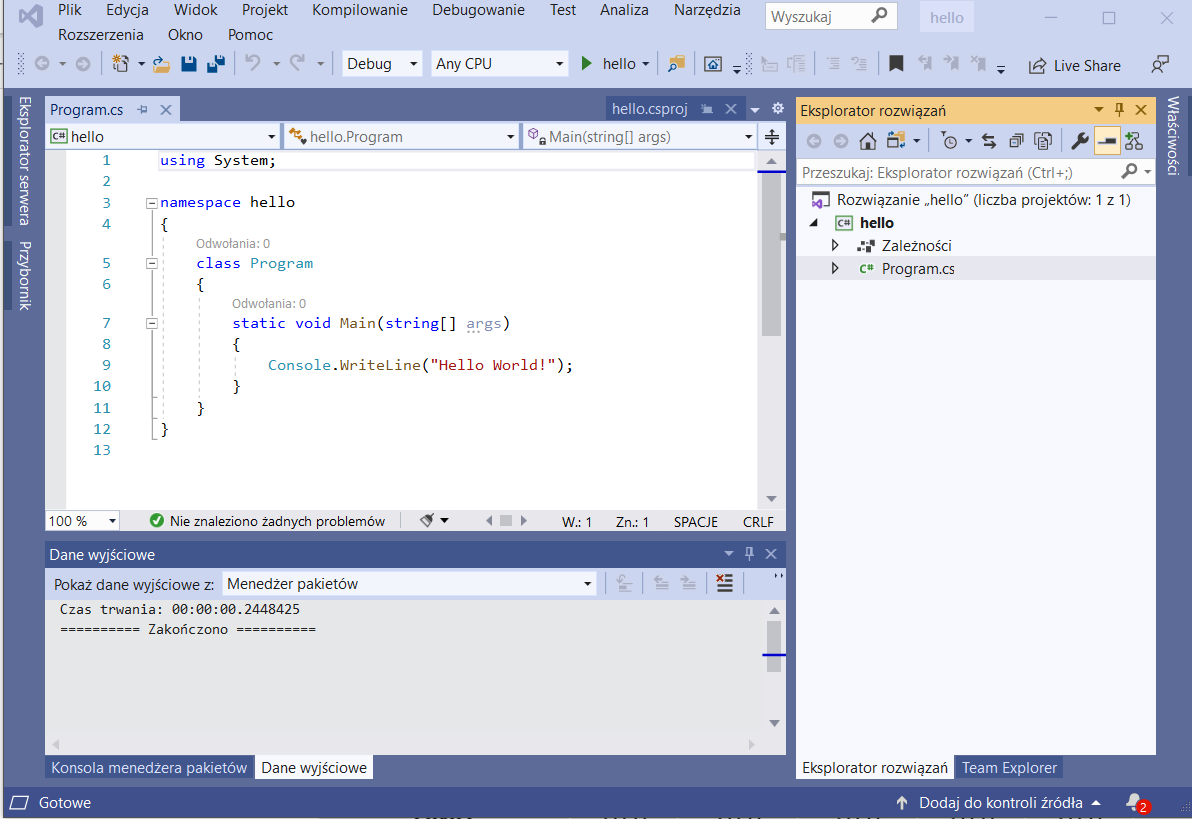The width and height of the screenshot is (1192, 819).
Task: Toggle auto-hide pin on Dane wyjściowe panel
Action: coord(749,554)
